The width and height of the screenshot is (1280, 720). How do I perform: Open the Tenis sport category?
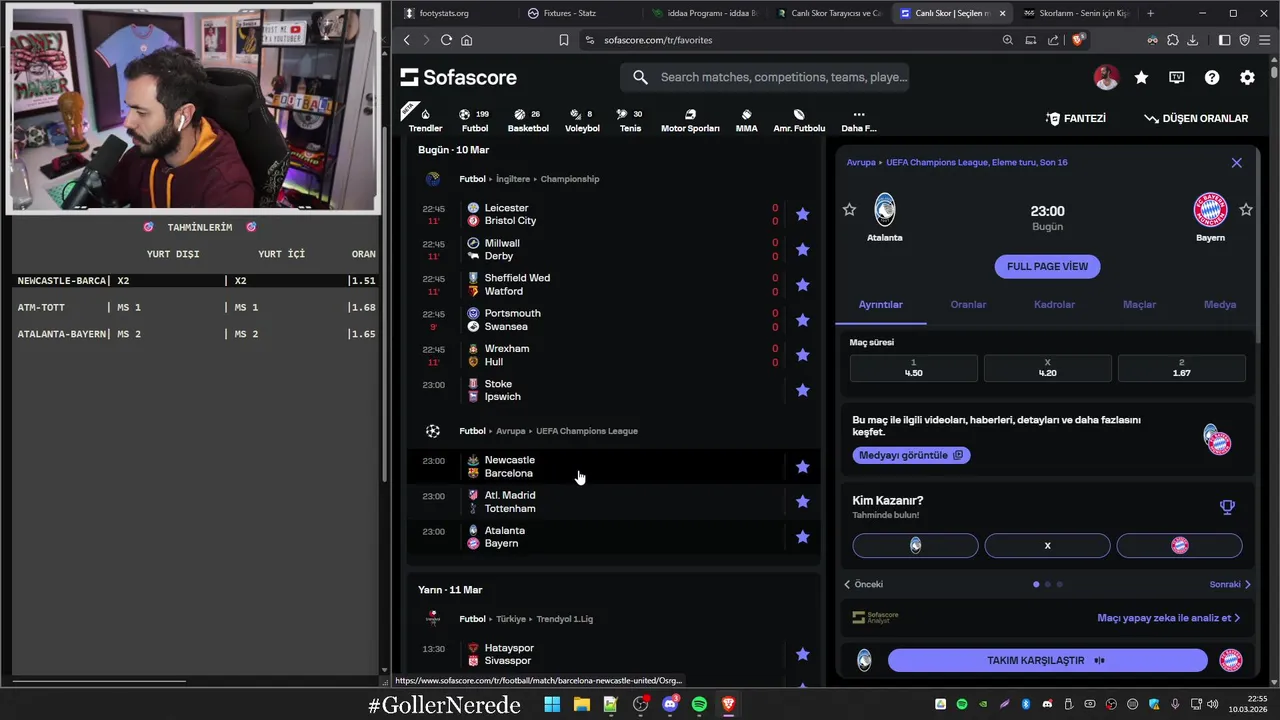[x=630, y=120]
